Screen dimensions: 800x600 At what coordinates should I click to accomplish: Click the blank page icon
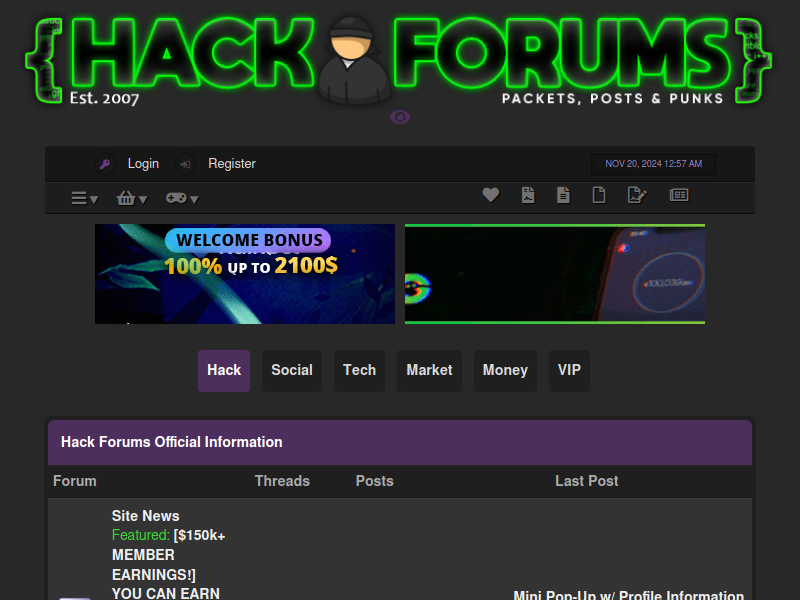(599, 195)
